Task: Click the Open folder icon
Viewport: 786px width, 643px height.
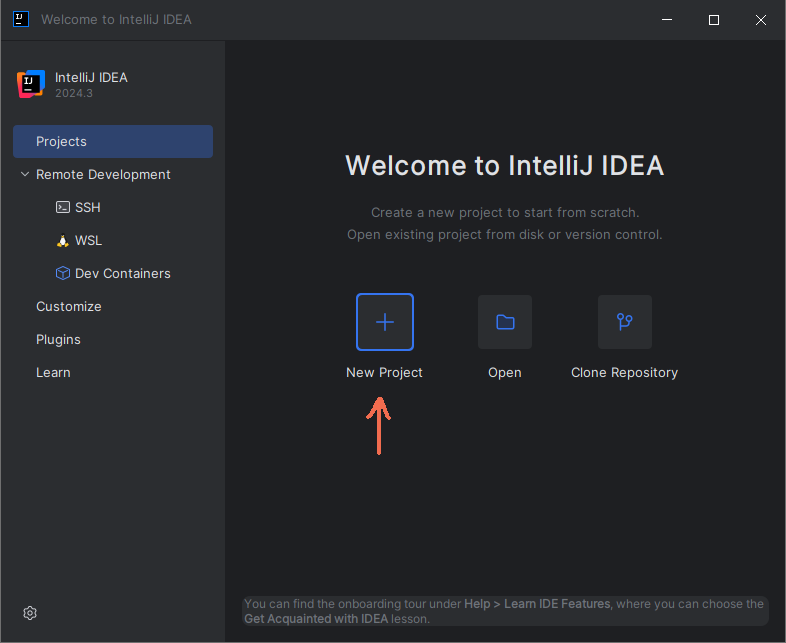Action: tap(505, 322)
